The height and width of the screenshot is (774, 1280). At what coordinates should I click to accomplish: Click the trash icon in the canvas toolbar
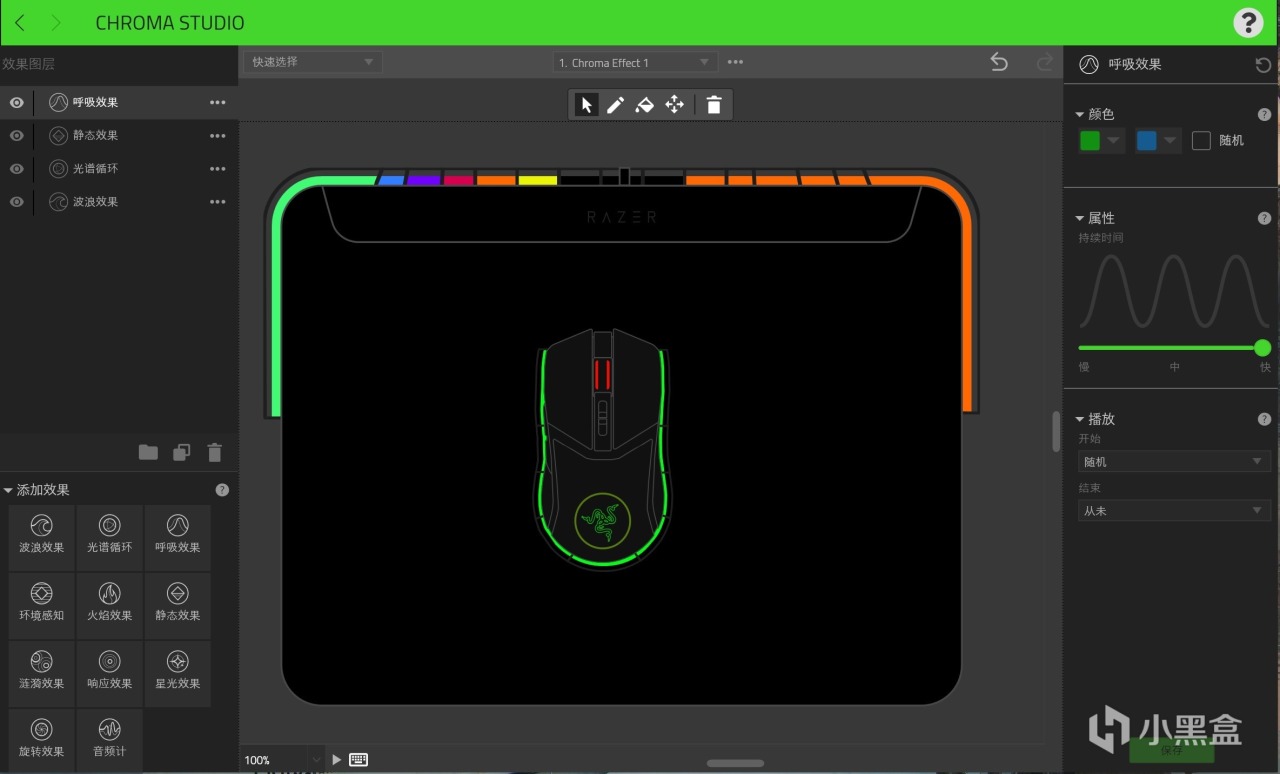(x=714, y=105)
